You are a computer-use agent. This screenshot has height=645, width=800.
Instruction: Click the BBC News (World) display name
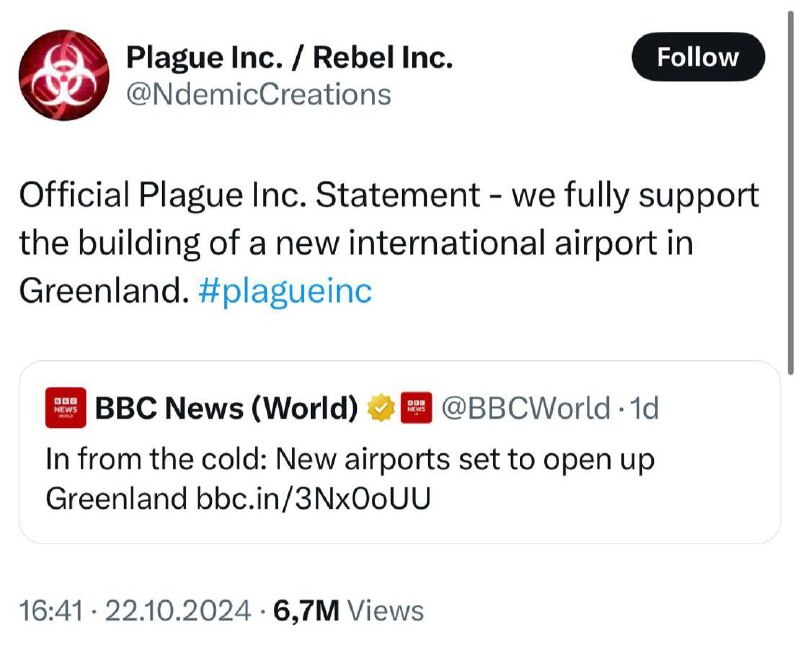[227, 408]
